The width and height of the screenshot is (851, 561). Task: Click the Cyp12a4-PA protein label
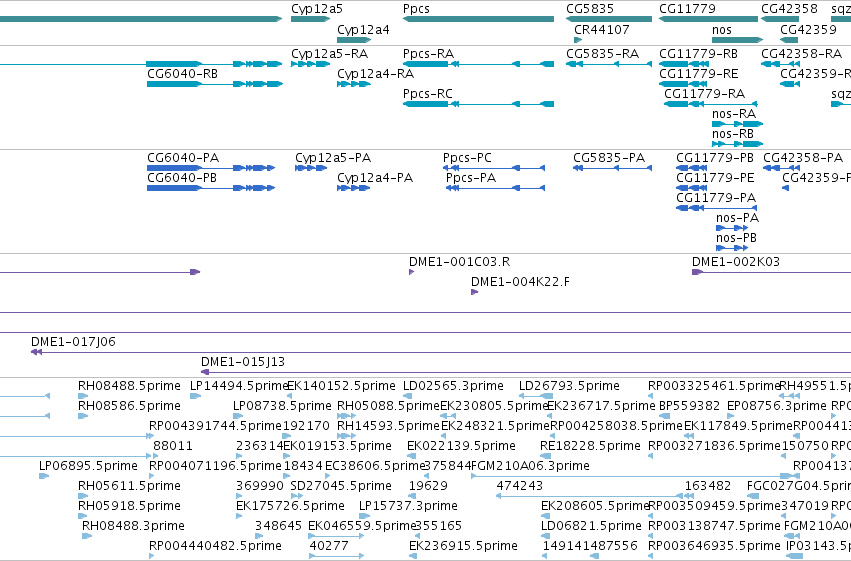pos(375,178)
